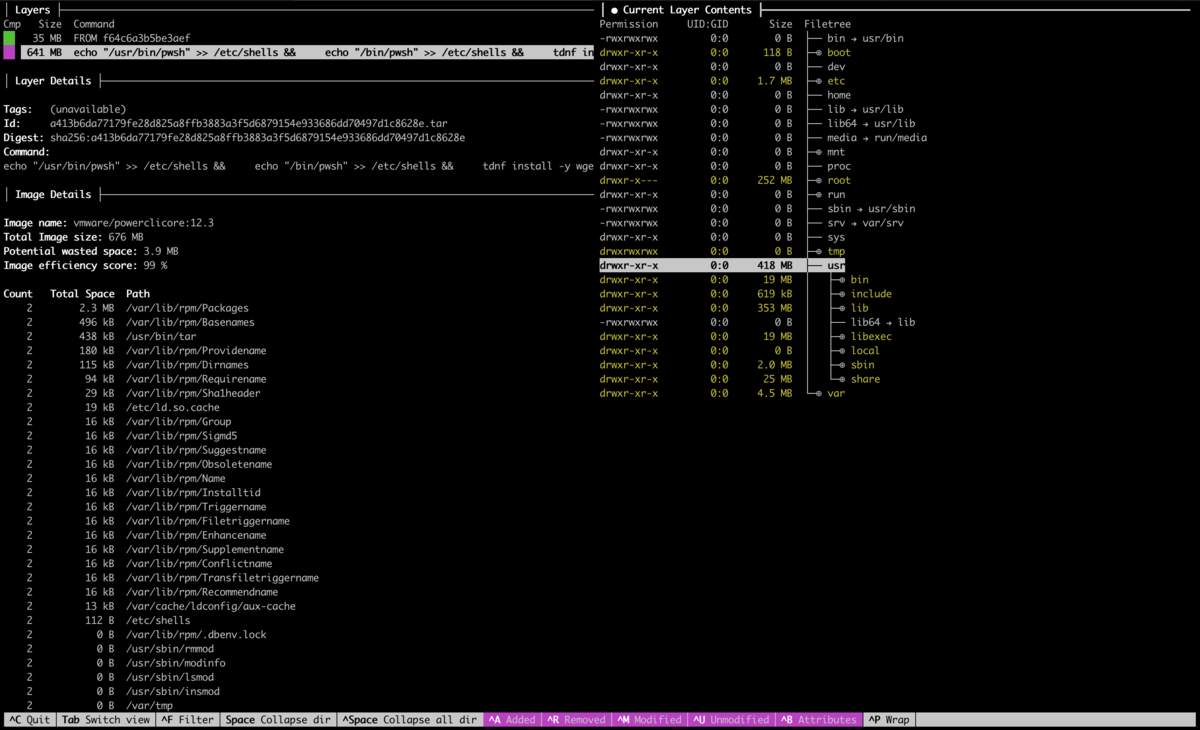Toggle ^A Added files filter
The width and height of the screenshot is (1200, 730).
(512, 720)
